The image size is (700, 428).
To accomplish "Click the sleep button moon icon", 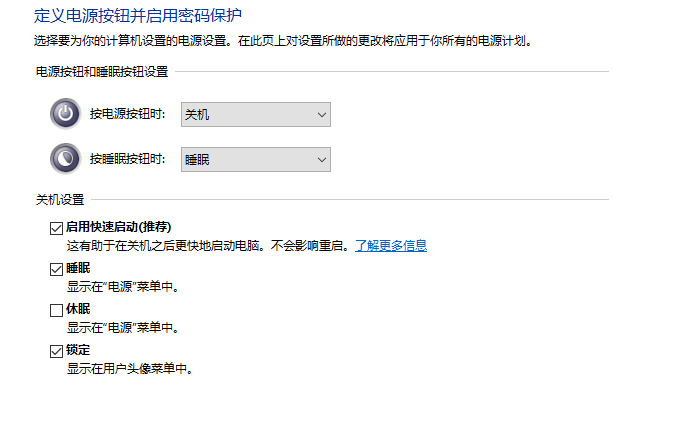I will pyautogui.click(x=65, y=158).
